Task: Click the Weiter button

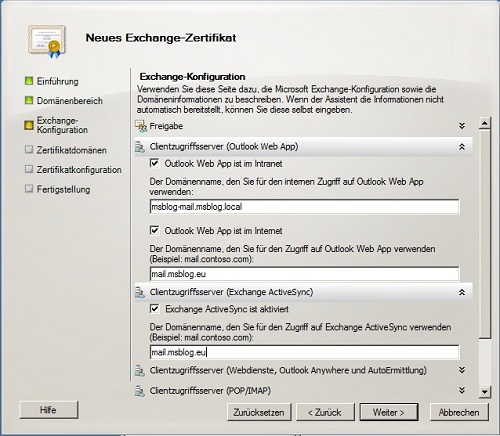Action: pyautogui.click(x=389, y=412)
